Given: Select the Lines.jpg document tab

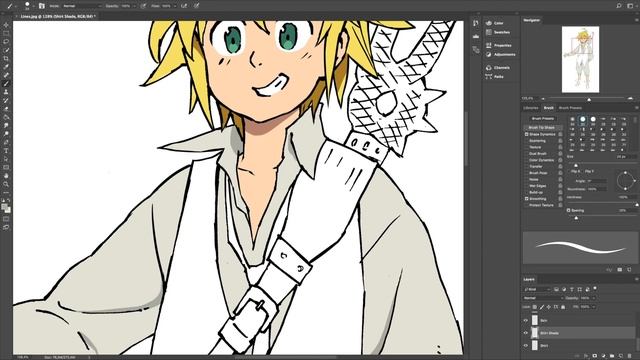Looking at the screenshot, I should [x=58, y=16].
